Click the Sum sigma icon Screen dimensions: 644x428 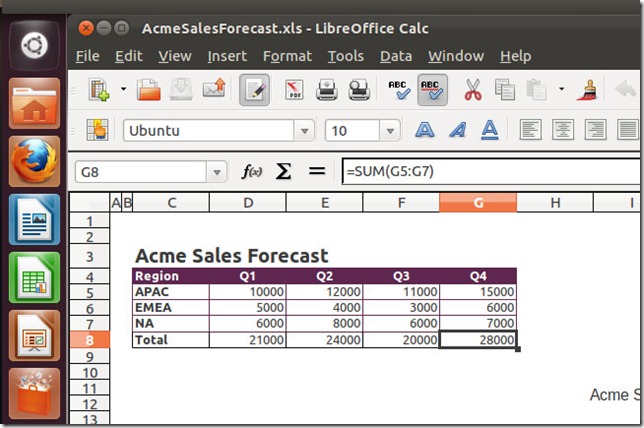click(x=283, y=171)
